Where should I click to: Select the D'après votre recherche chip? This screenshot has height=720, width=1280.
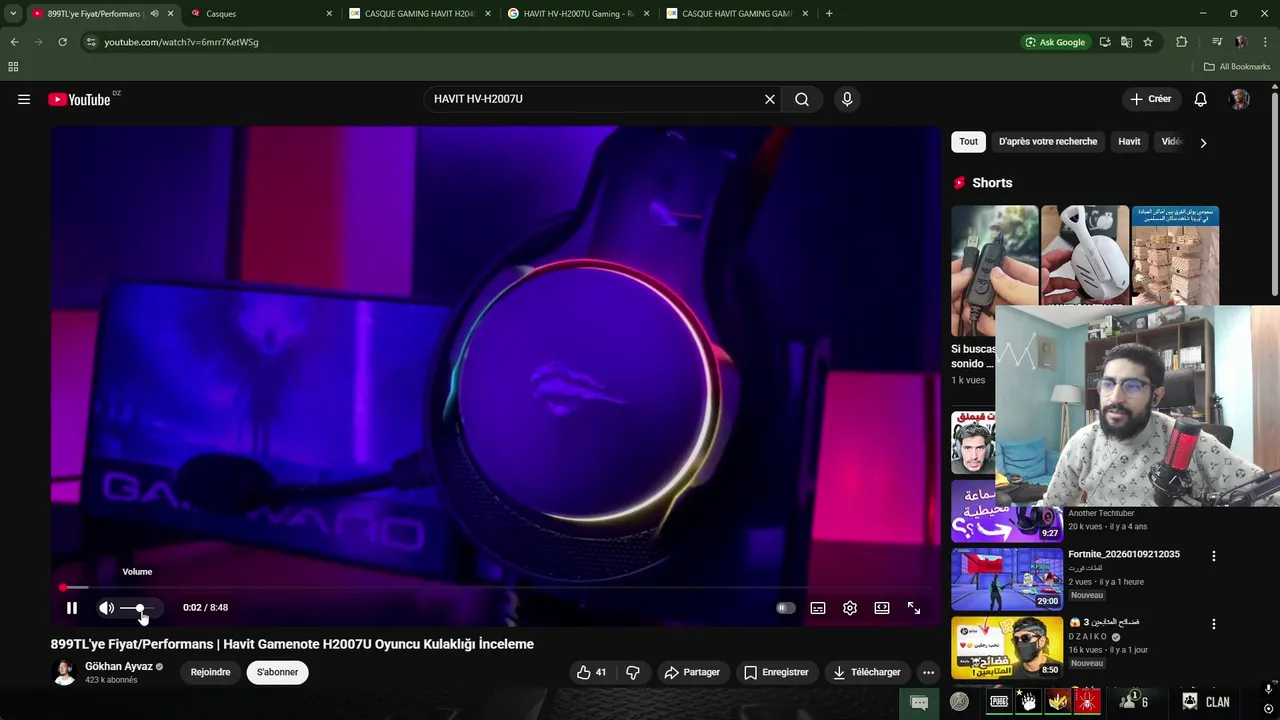coord(1048,142)
